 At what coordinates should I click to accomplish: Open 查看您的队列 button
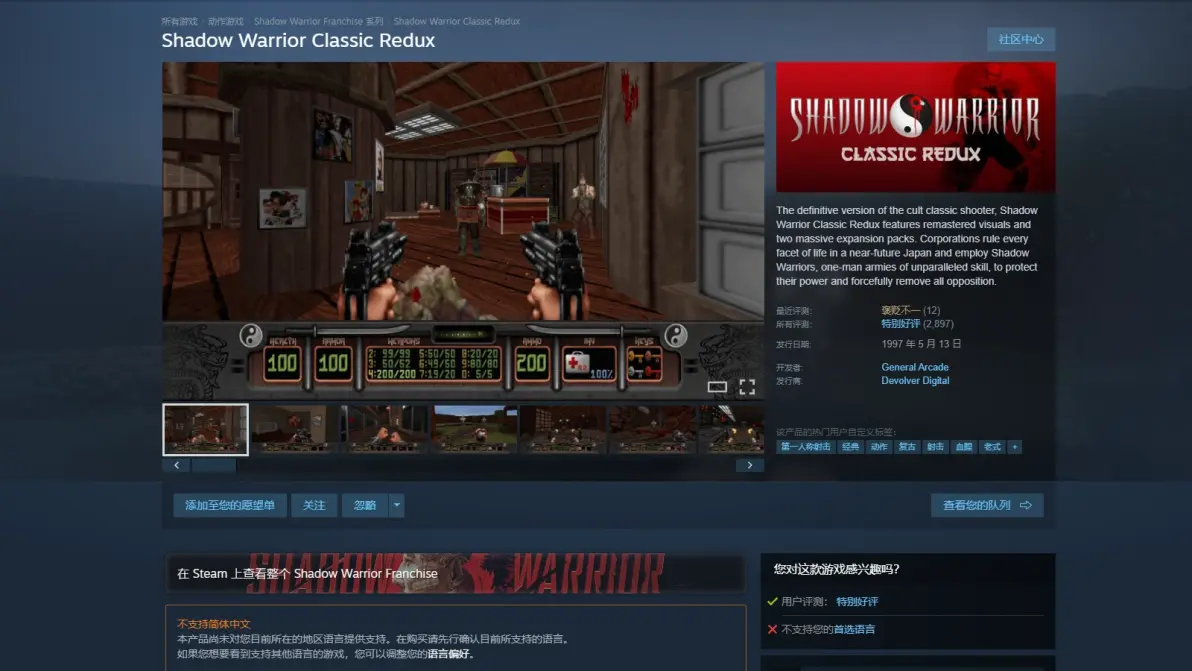coord(987,505)
